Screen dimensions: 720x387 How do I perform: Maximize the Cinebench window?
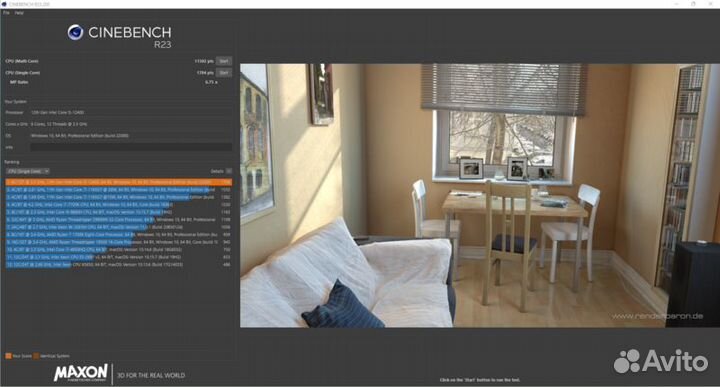click(x=693, y=4)
